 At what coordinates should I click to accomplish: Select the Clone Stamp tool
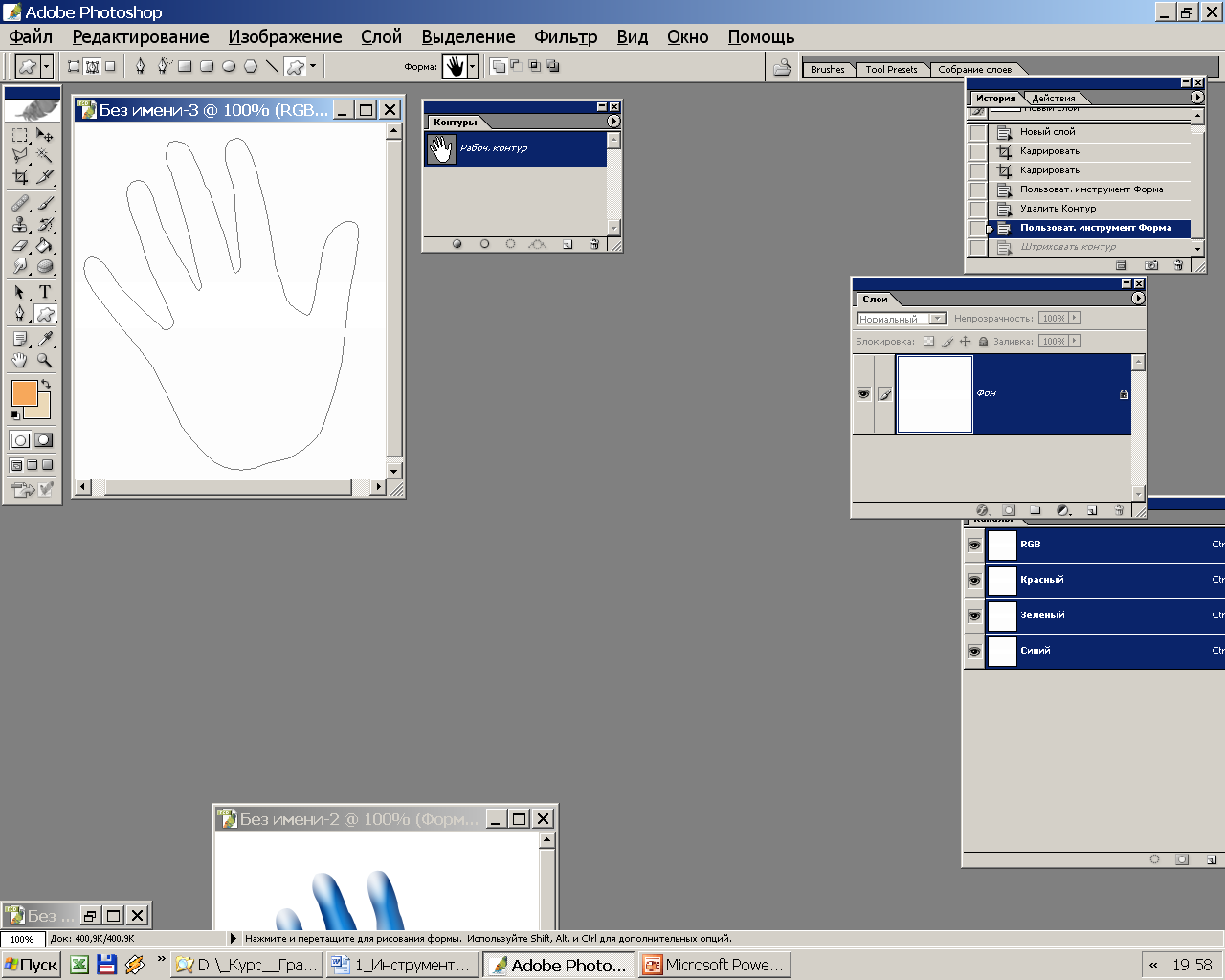[20, 225]
